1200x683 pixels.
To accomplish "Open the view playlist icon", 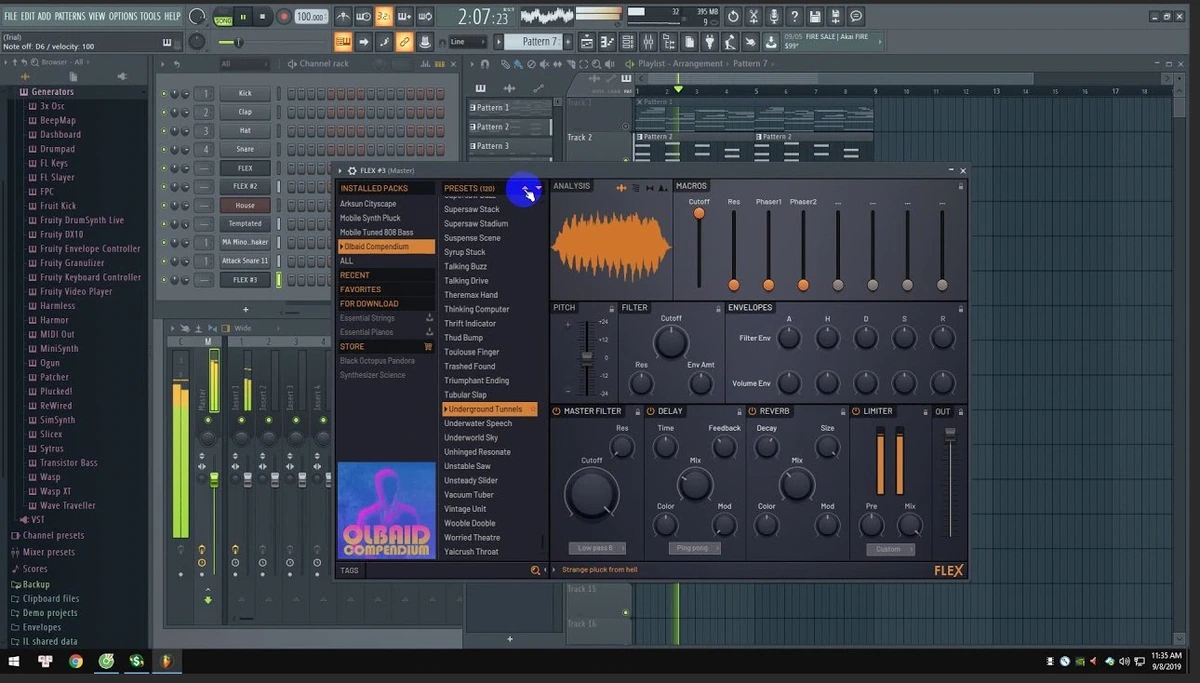I will tap(588, 42).
